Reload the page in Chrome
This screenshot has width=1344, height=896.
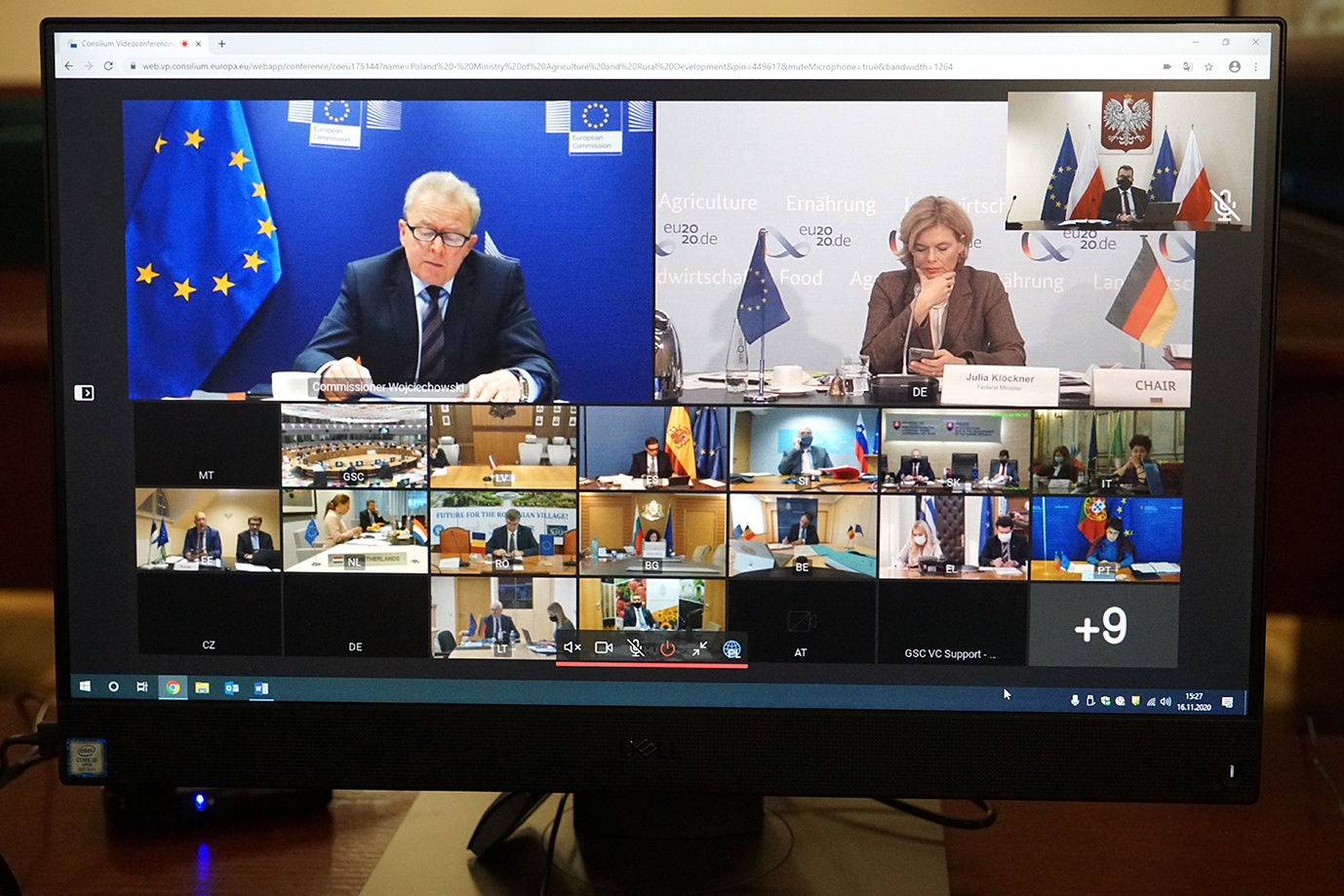108,66
